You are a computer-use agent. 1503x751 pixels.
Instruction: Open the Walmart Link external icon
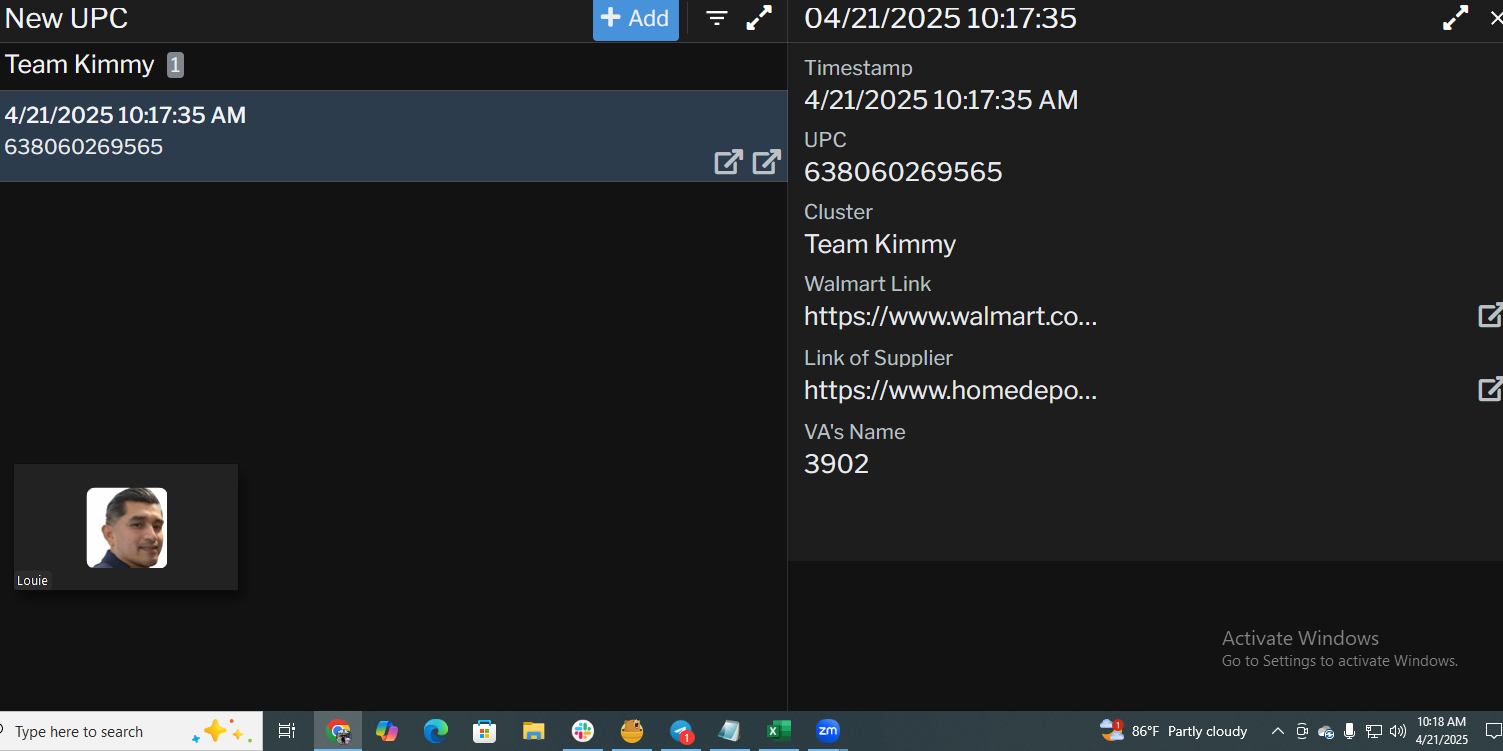(1489, 316)
